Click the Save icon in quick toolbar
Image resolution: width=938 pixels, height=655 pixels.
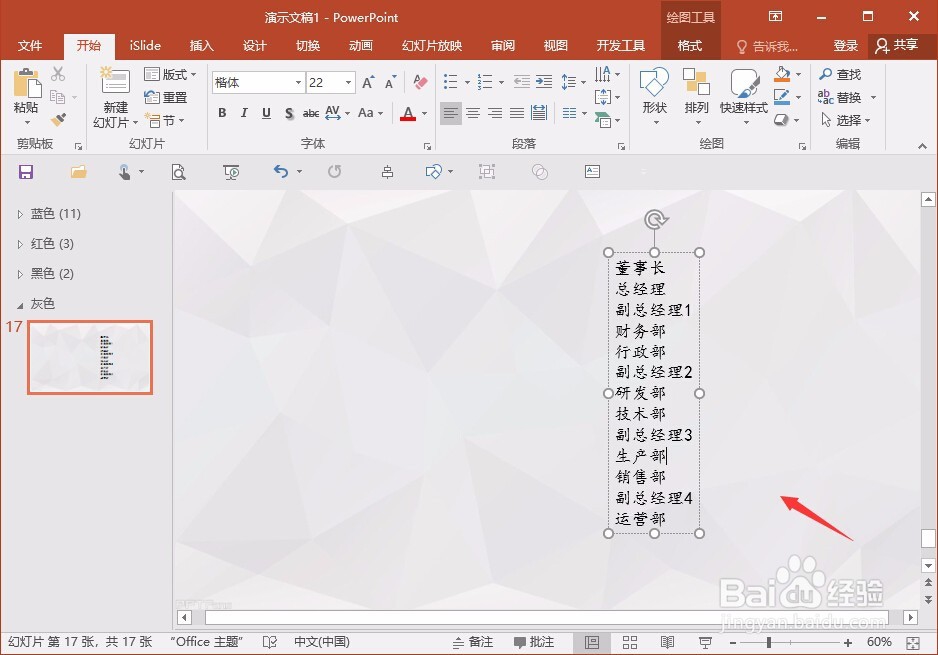coord(26,172)
